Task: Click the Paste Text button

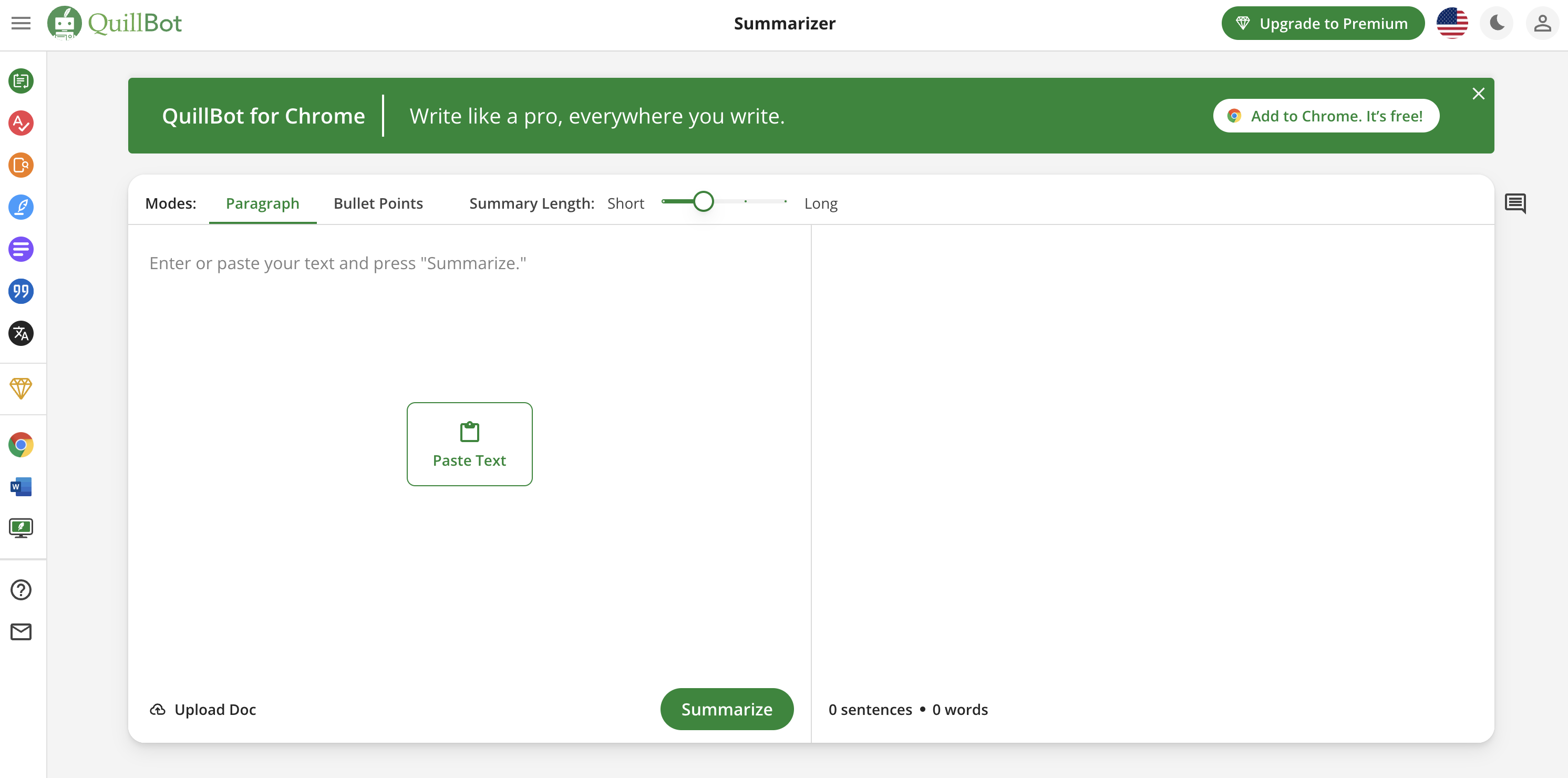Action: point(469,444)
